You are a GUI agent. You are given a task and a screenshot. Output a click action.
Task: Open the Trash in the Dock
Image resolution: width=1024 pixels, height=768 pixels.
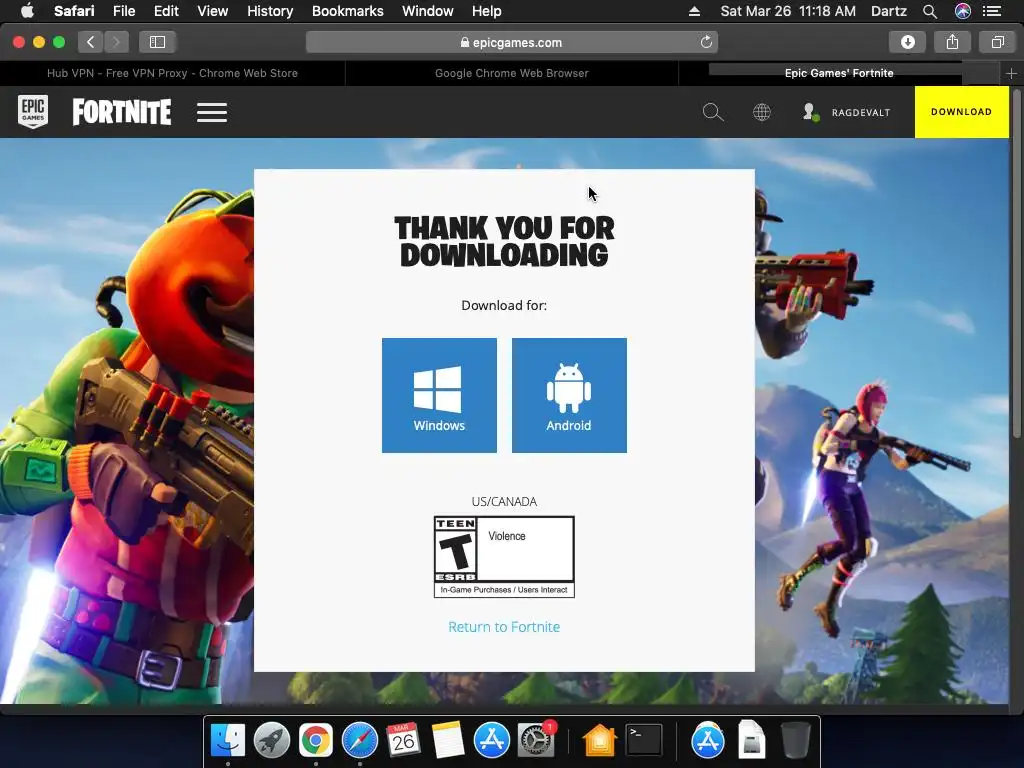click(x=795, y=741)
